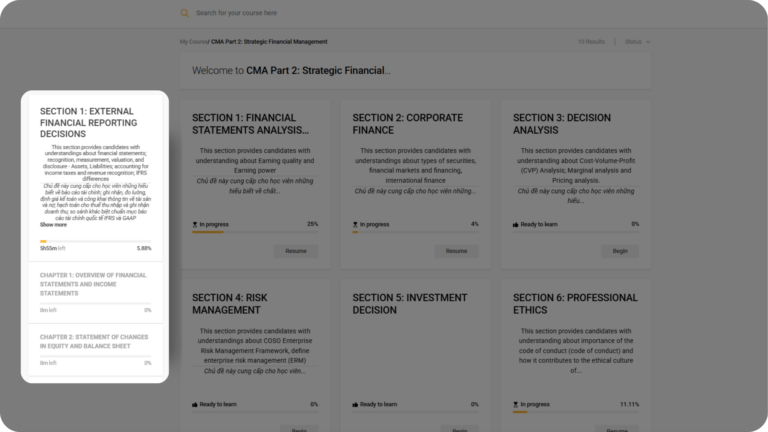Click the search for your course field
The image size is (768, 432).
(x=300, y=13)
